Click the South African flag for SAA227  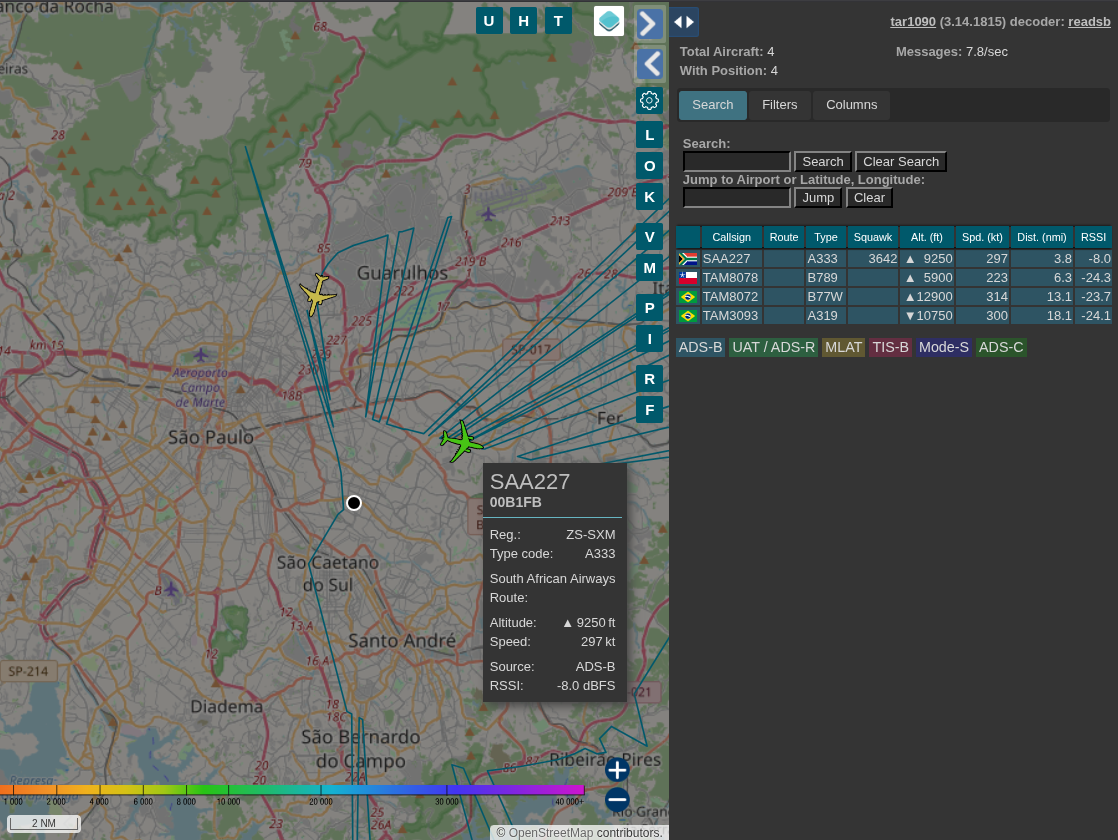688,259
